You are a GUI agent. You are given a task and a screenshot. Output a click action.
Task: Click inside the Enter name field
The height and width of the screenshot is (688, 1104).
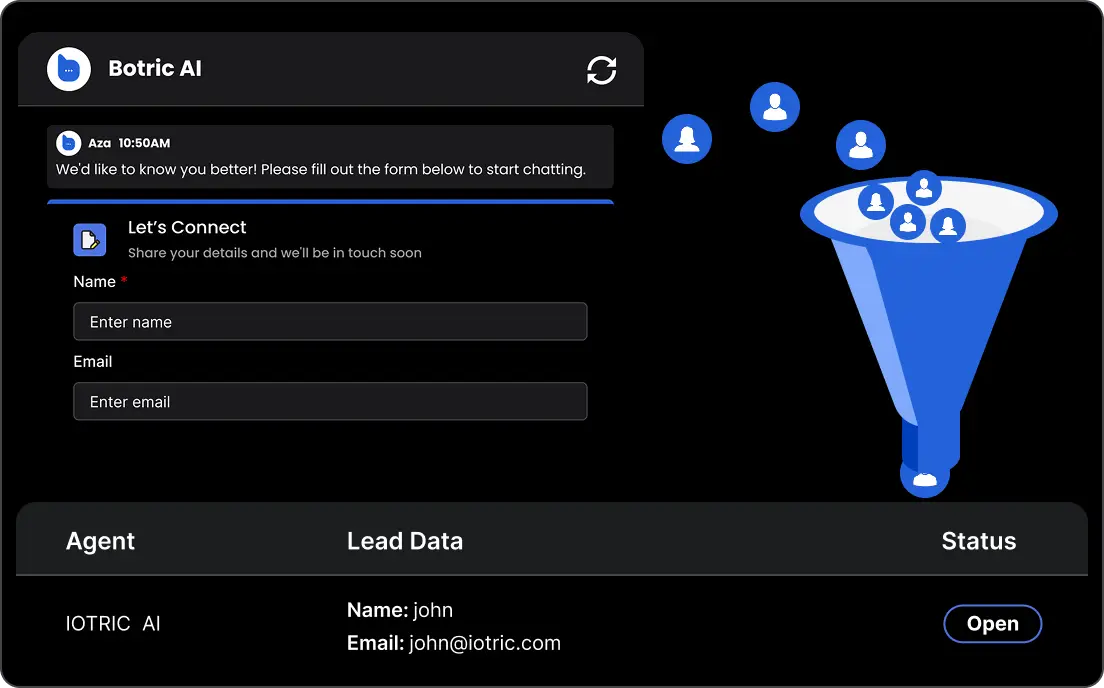click(330, 321)
